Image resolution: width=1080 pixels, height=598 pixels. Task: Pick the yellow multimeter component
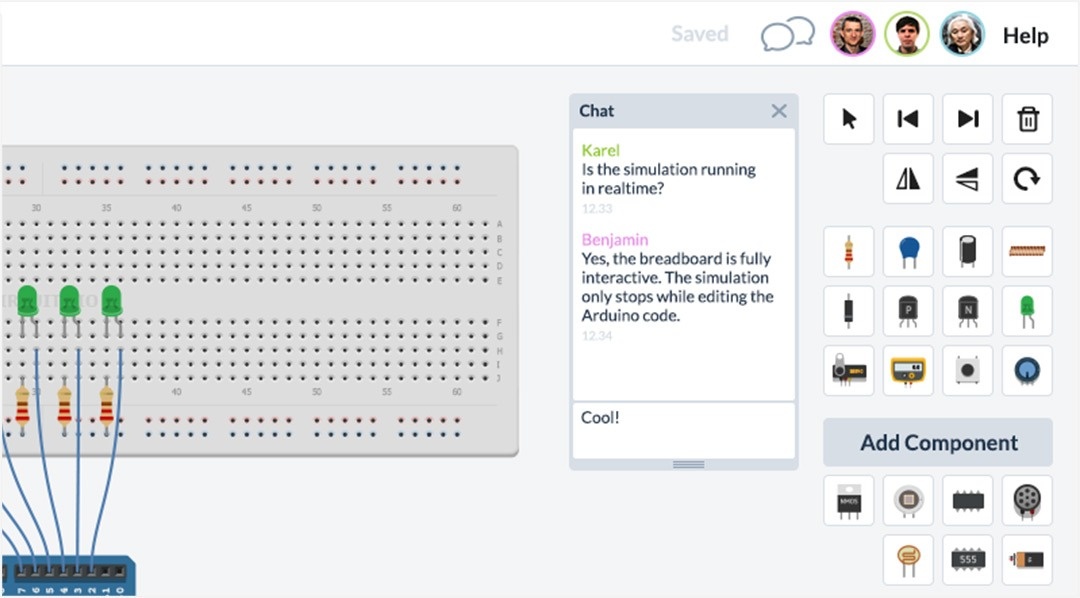tap(908, 371)
